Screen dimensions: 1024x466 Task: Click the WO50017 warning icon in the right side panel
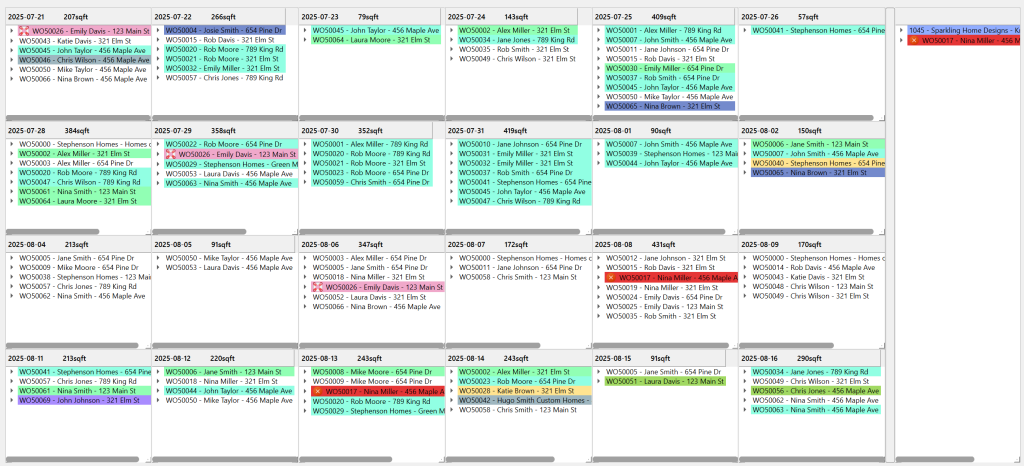pos(912,41)
